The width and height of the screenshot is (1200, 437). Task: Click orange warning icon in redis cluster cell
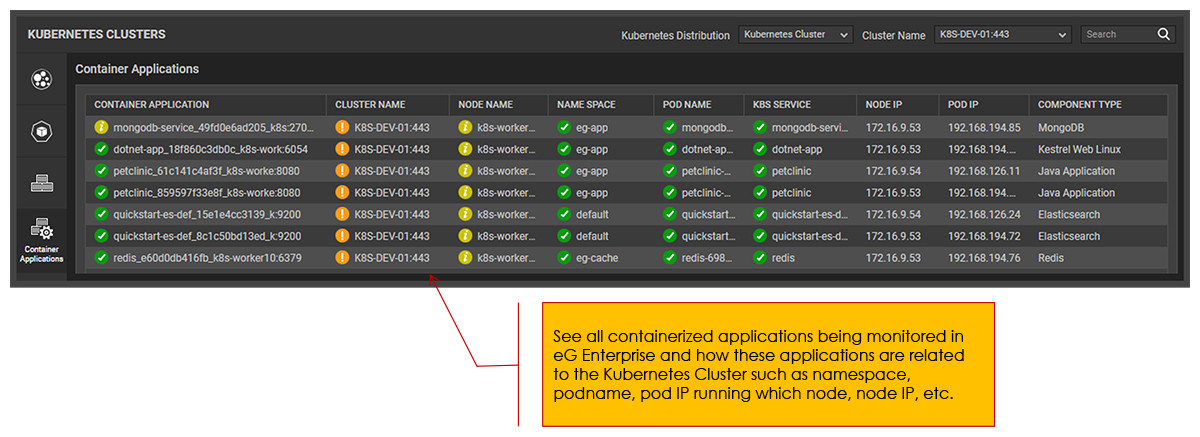point(342,258)
